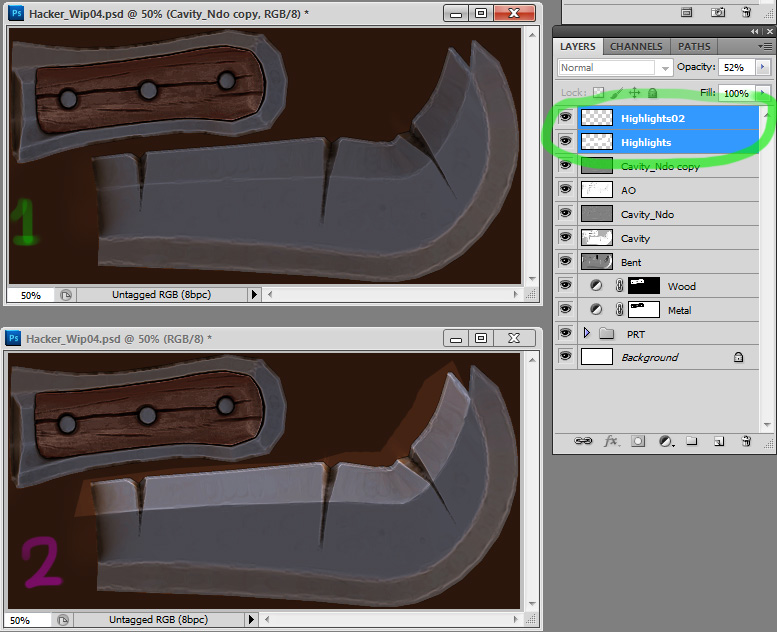The height and width of the screenshot is (632, 777).
Task: Open status info menu in bottom window
Action: tap(251, 620)
